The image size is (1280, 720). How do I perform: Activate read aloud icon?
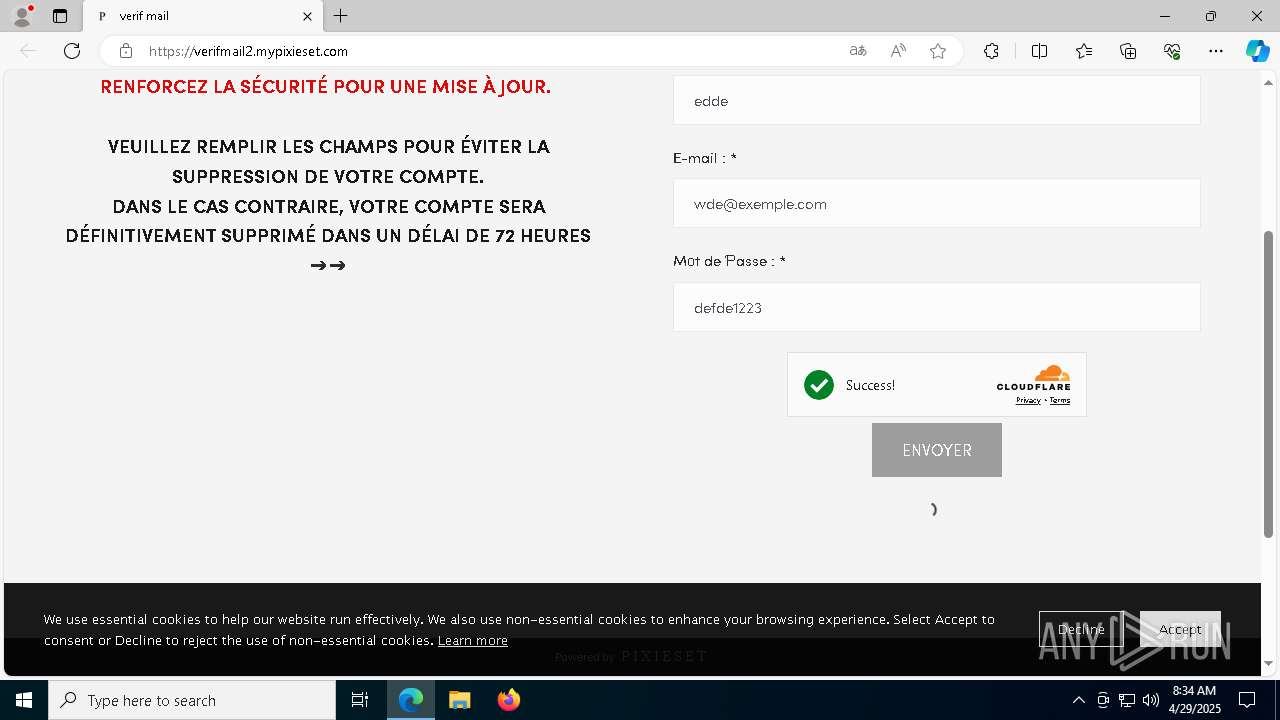tap(898, 51)
